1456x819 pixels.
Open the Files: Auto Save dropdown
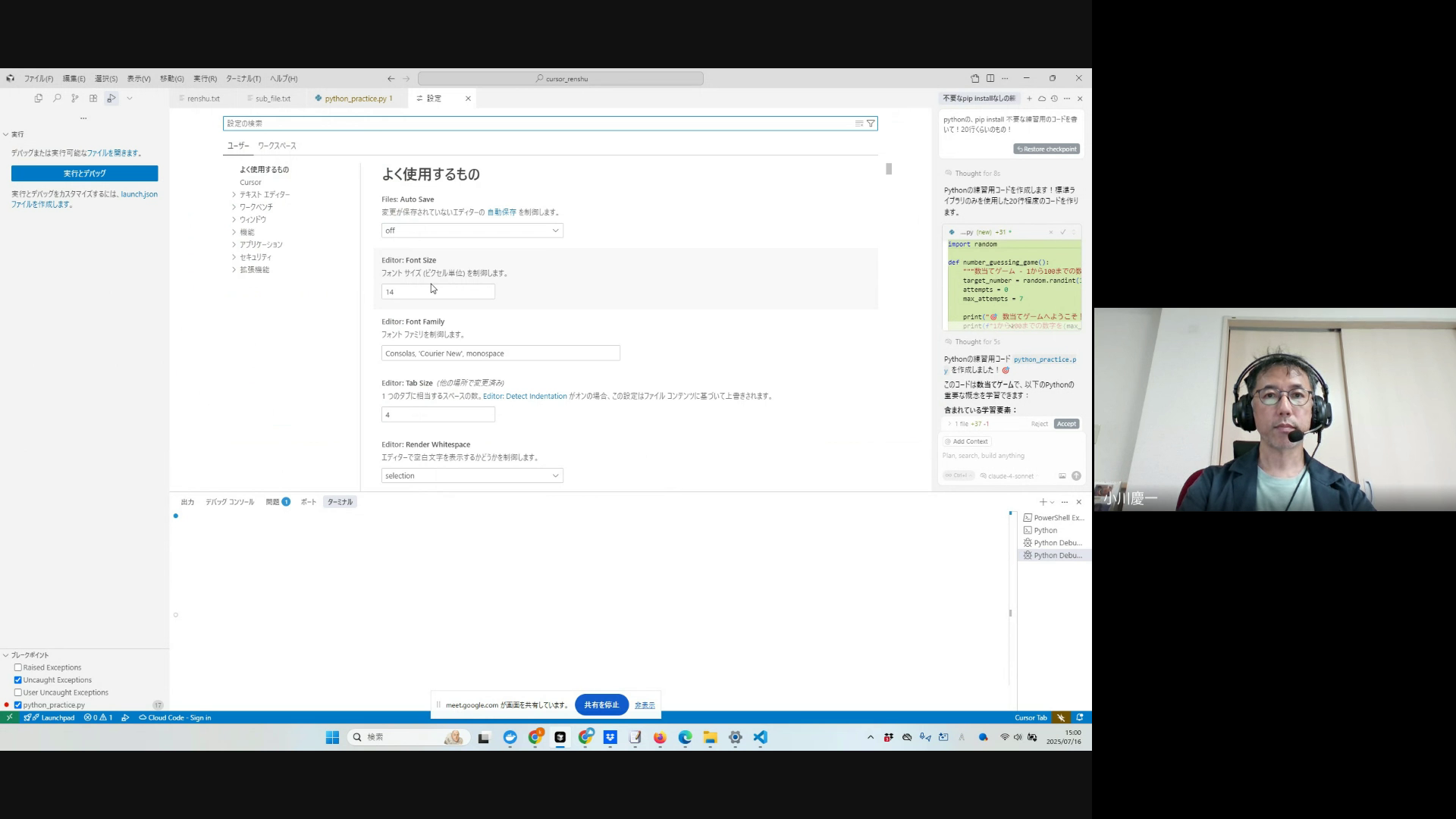pos(472,231)
